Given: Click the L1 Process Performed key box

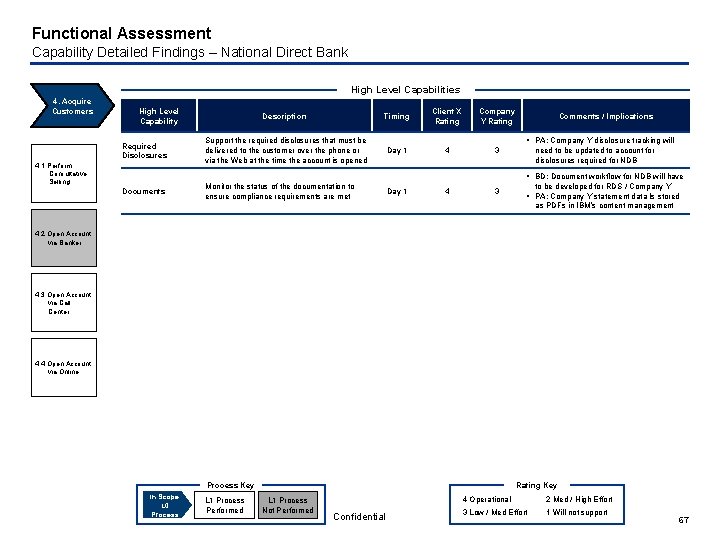Looking at the screenshot, I should (225, 505).
